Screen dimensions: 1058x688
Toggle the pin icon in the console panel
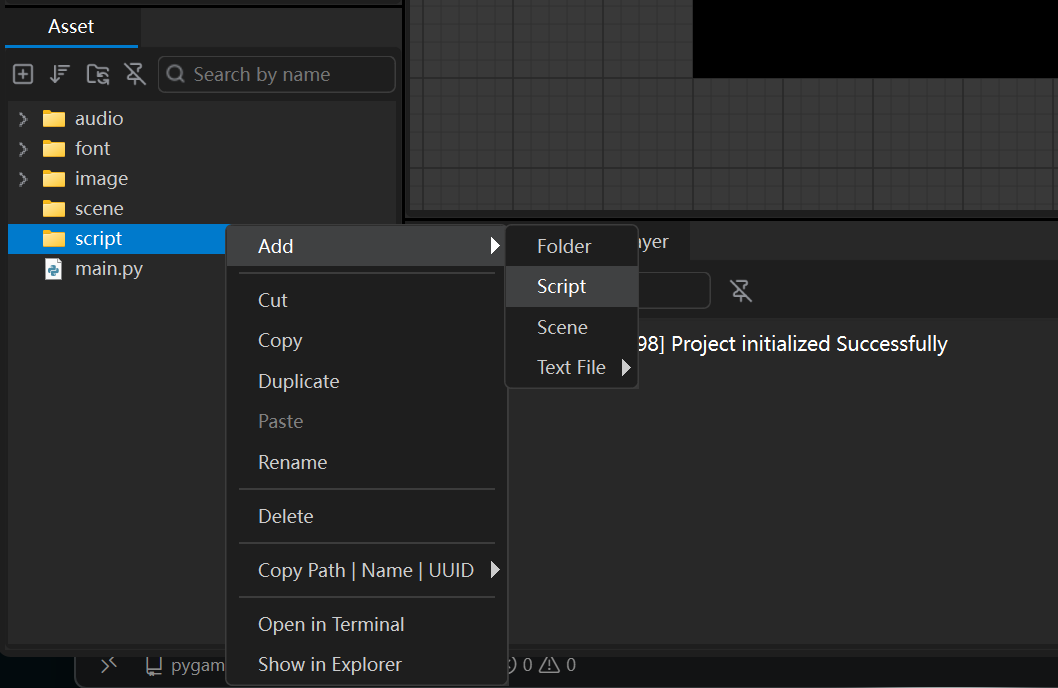tap(740, 291)
